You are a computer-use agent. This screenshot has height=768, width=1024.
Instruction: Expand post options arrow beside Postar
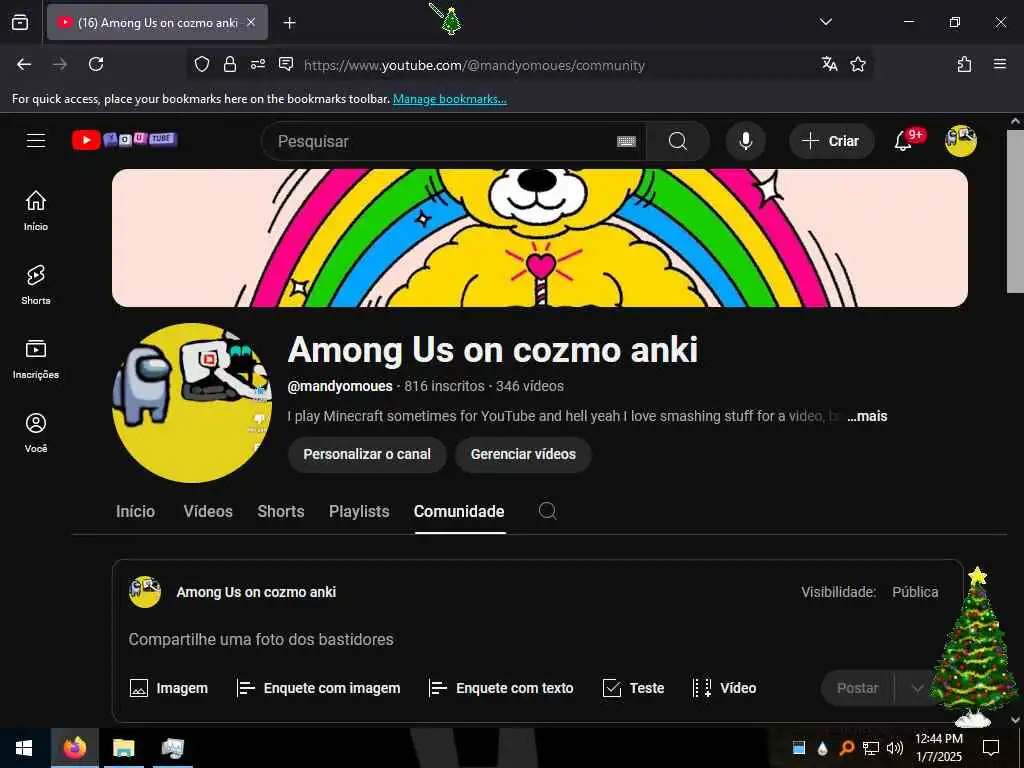917,688
